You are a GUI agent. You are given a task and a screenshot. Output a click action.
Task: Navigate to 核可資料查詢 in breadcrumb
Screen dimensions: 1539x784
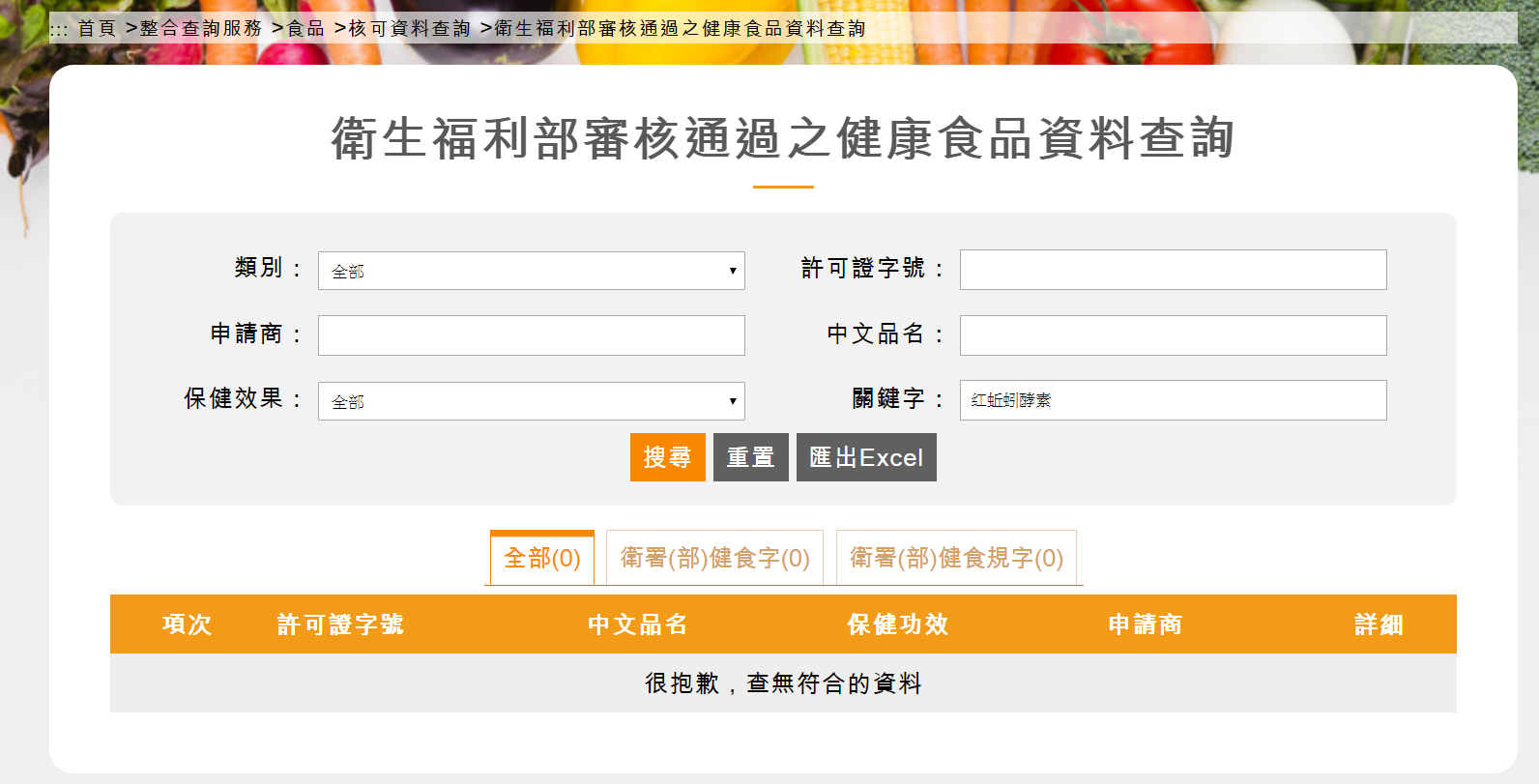(410, 29)
